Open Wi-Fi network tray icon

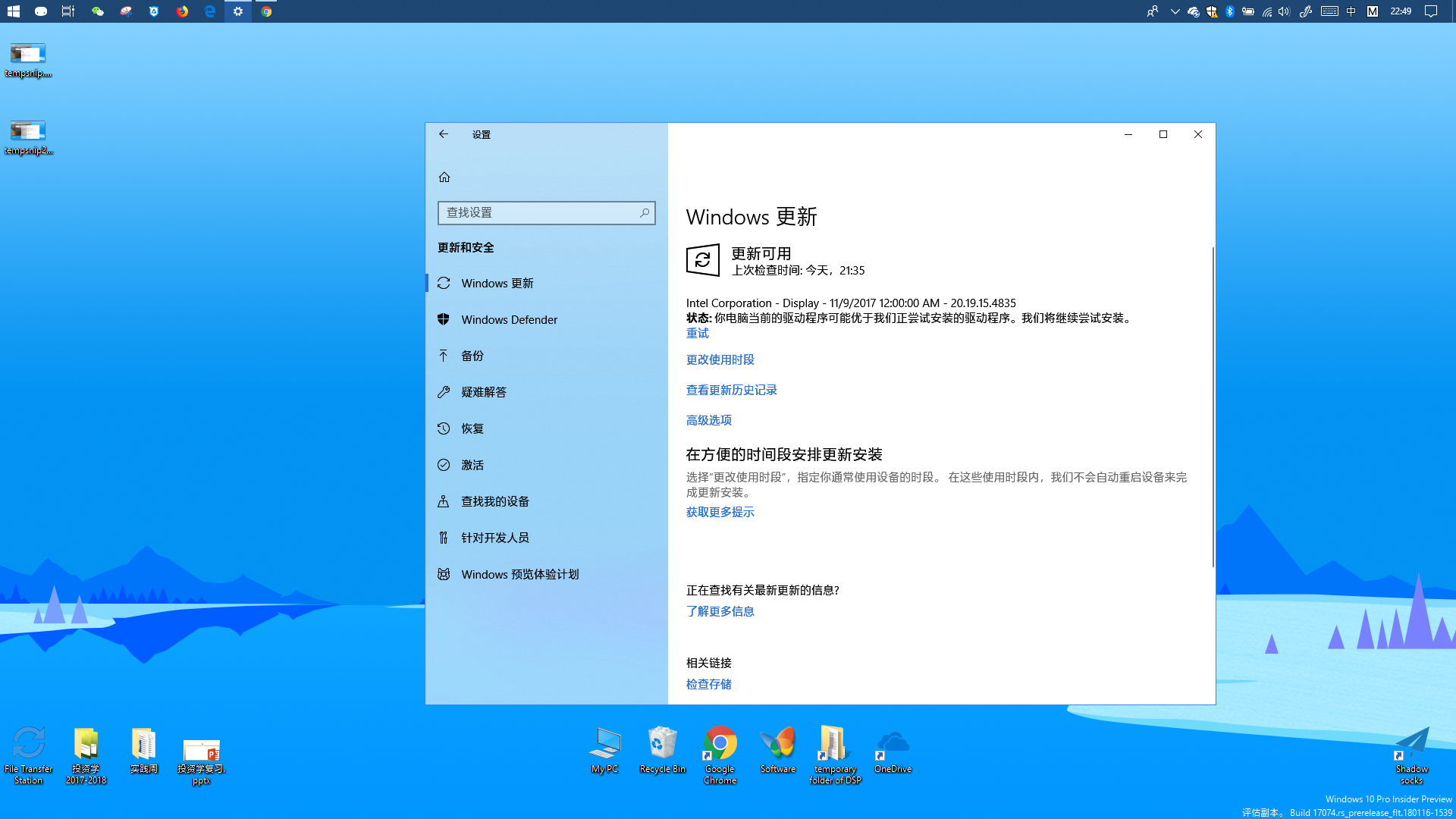(x=1267, y=11)
